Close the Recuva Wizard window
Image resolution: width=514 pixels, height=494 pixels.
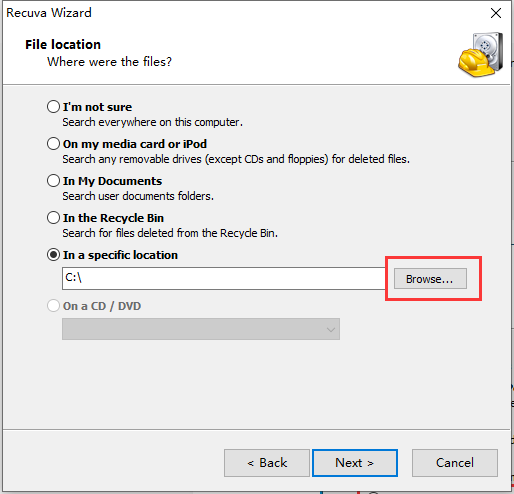[x=496, y=13]
